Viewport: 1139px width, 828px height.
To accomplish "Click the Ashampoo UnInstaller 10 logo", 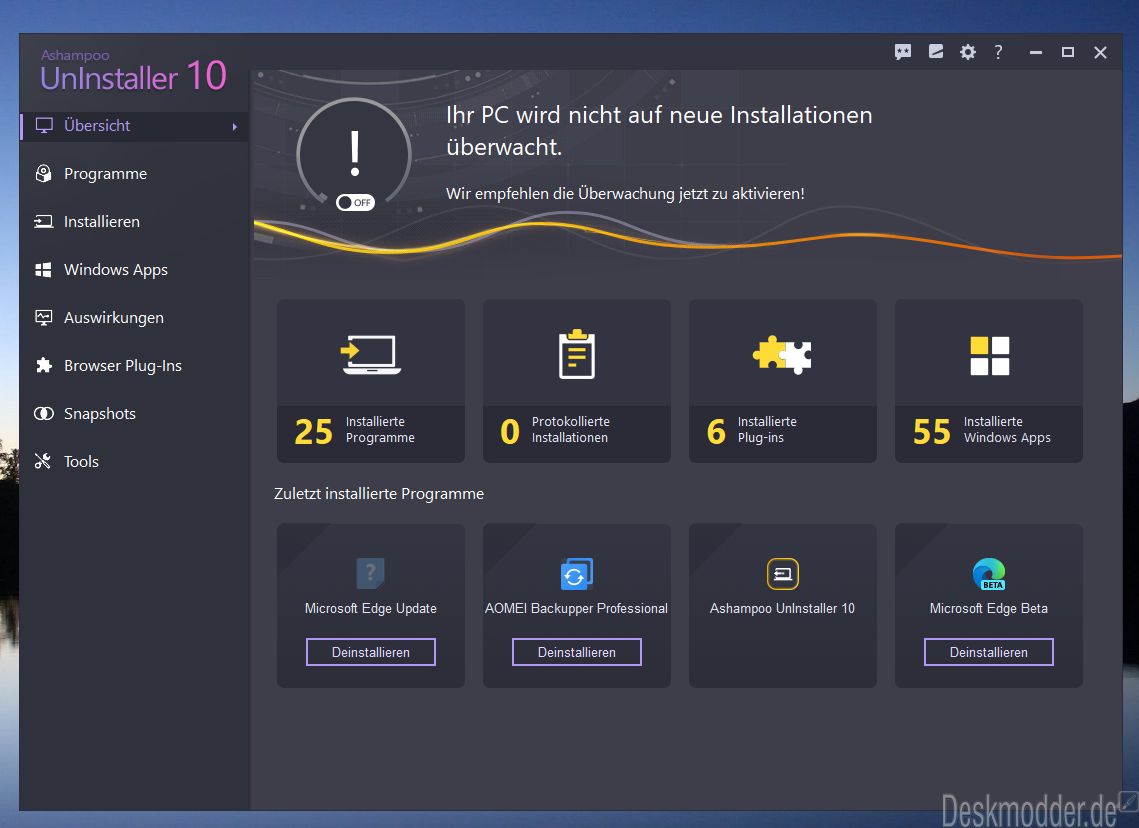I will pos(134,71).
